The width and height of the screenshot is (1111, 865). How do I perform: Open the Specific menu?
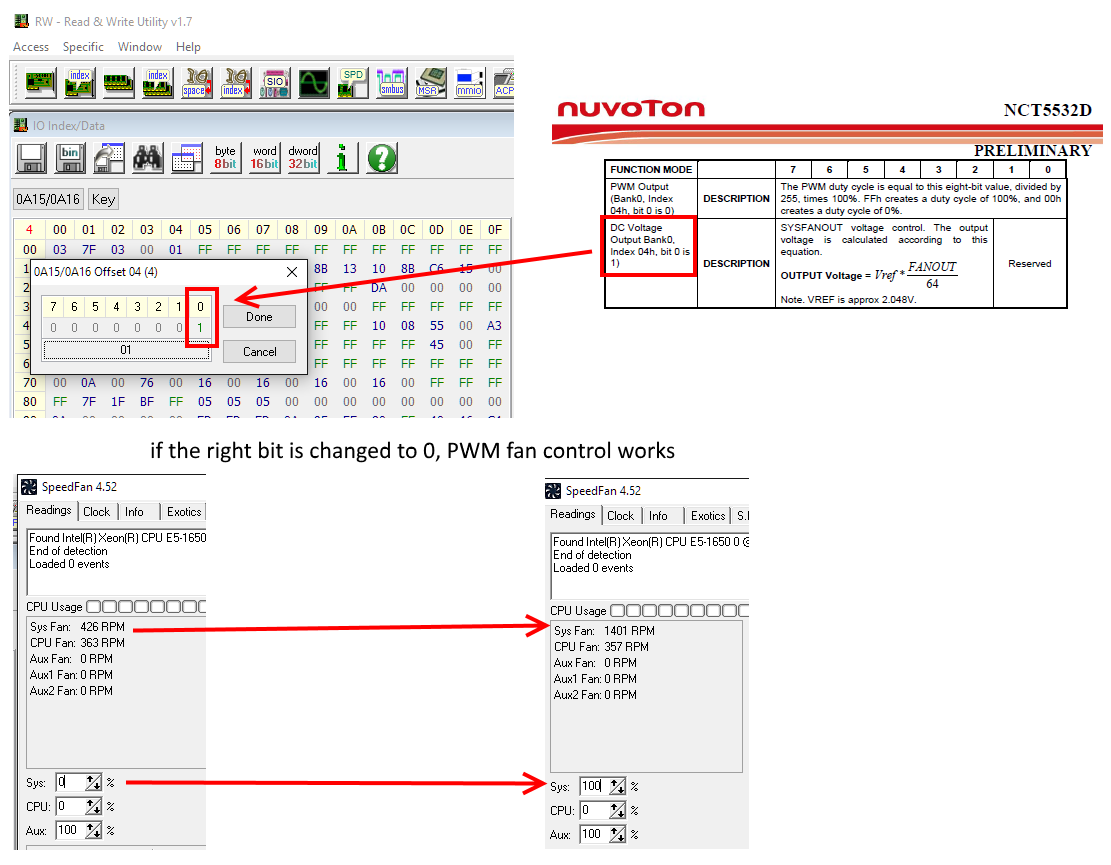tap(83, 47)
